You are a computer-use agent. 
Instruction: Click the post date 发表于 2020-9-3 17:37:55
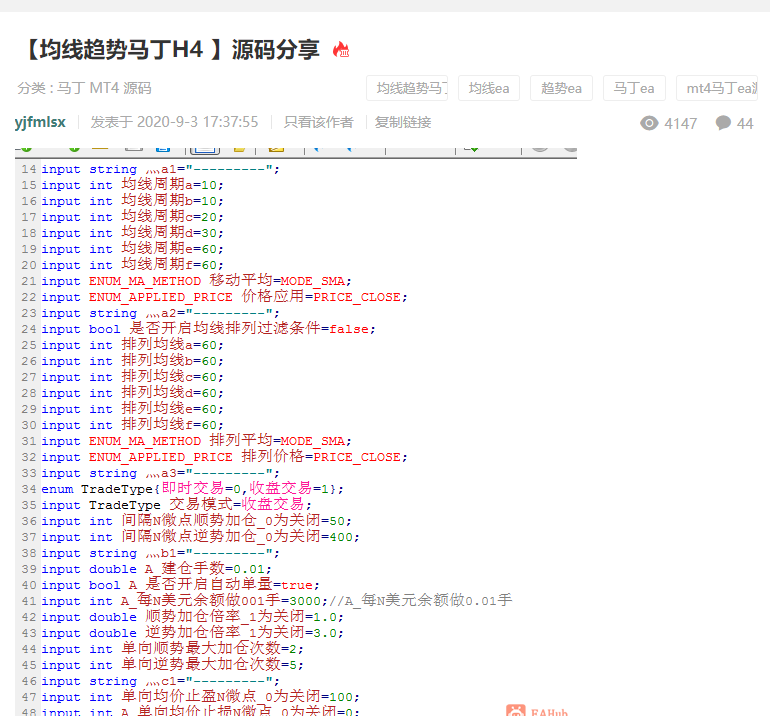(174, 122)
